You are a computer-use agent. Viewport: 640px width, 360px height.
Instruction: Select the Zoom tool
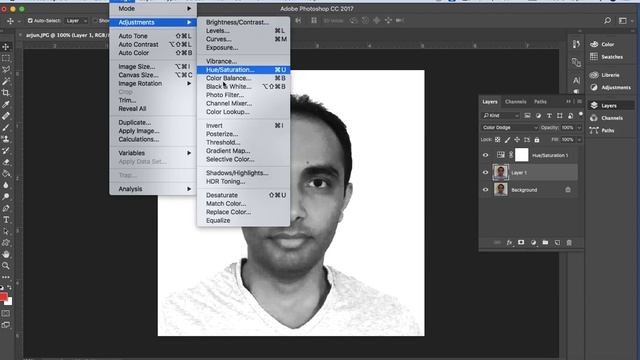6,266
